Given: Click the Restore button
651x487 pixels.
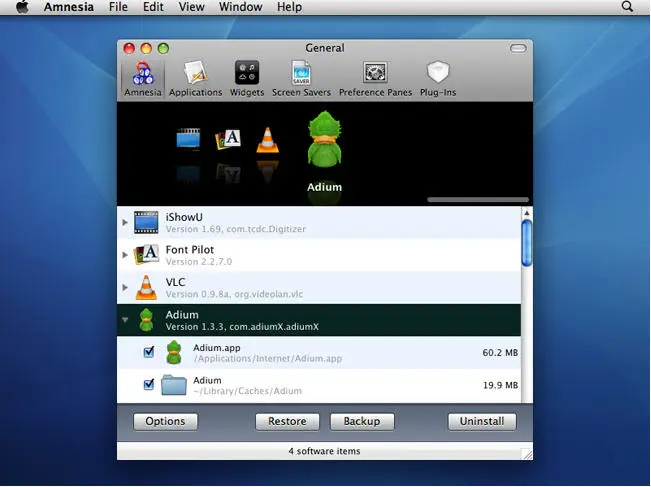Looking at the screenshot, I should click(x=287, y=421).
